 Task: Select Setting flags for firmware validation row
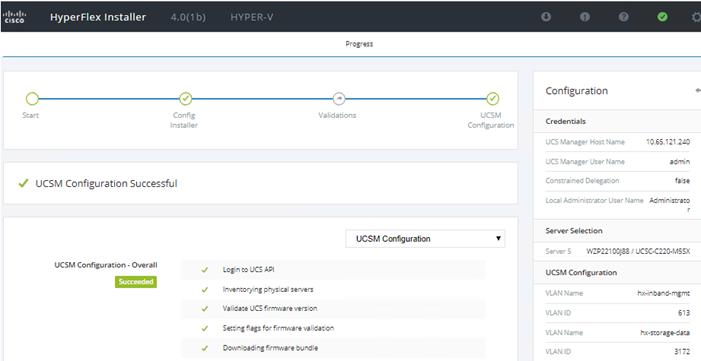click(333, 328)
